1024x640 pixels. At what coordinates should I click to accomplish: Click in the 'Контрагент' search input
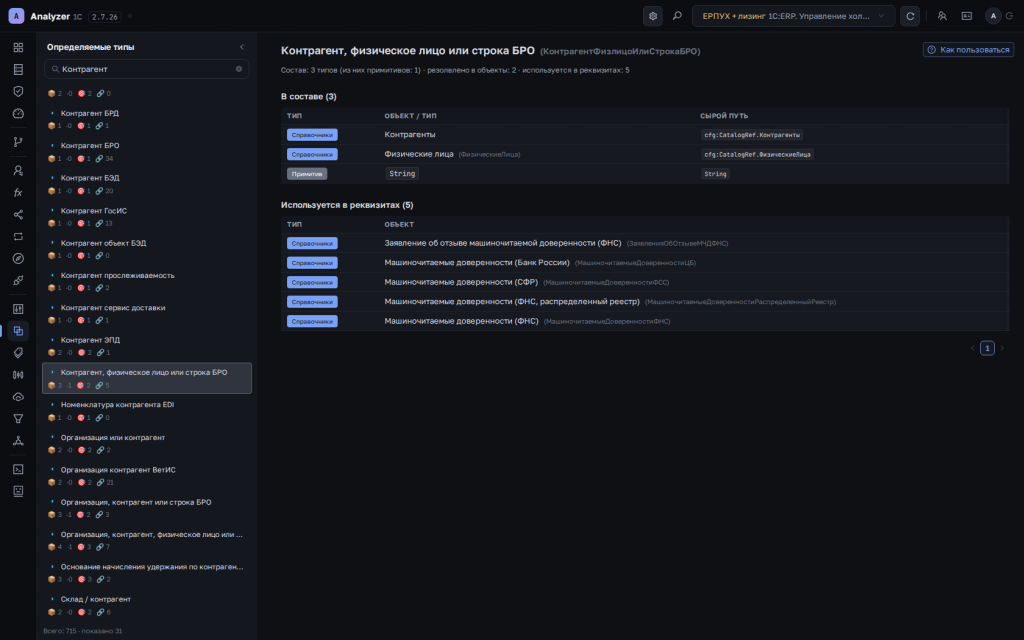[x=146, y=69]
